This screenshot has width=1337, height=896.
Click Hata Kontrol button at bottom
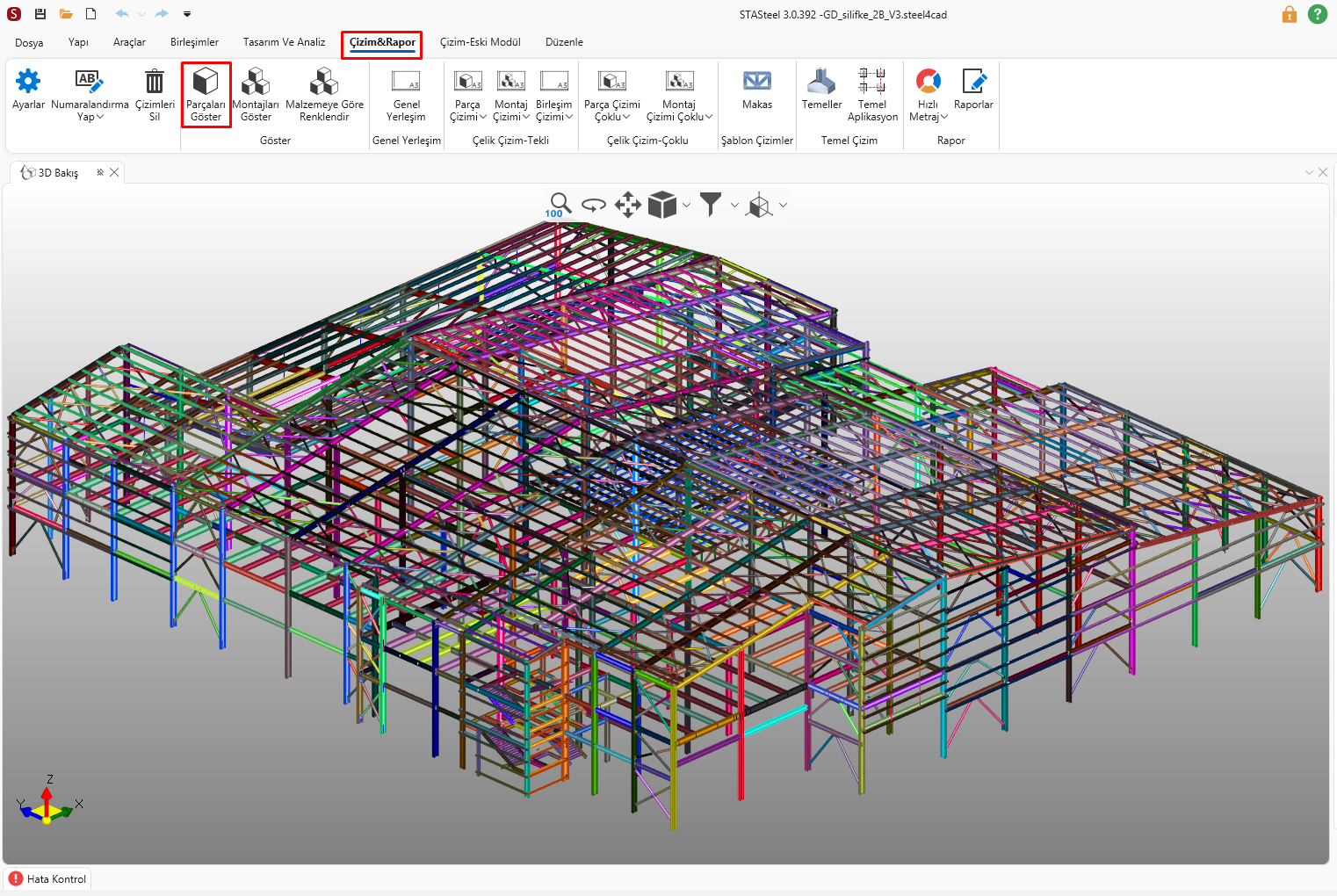point(48,878)
